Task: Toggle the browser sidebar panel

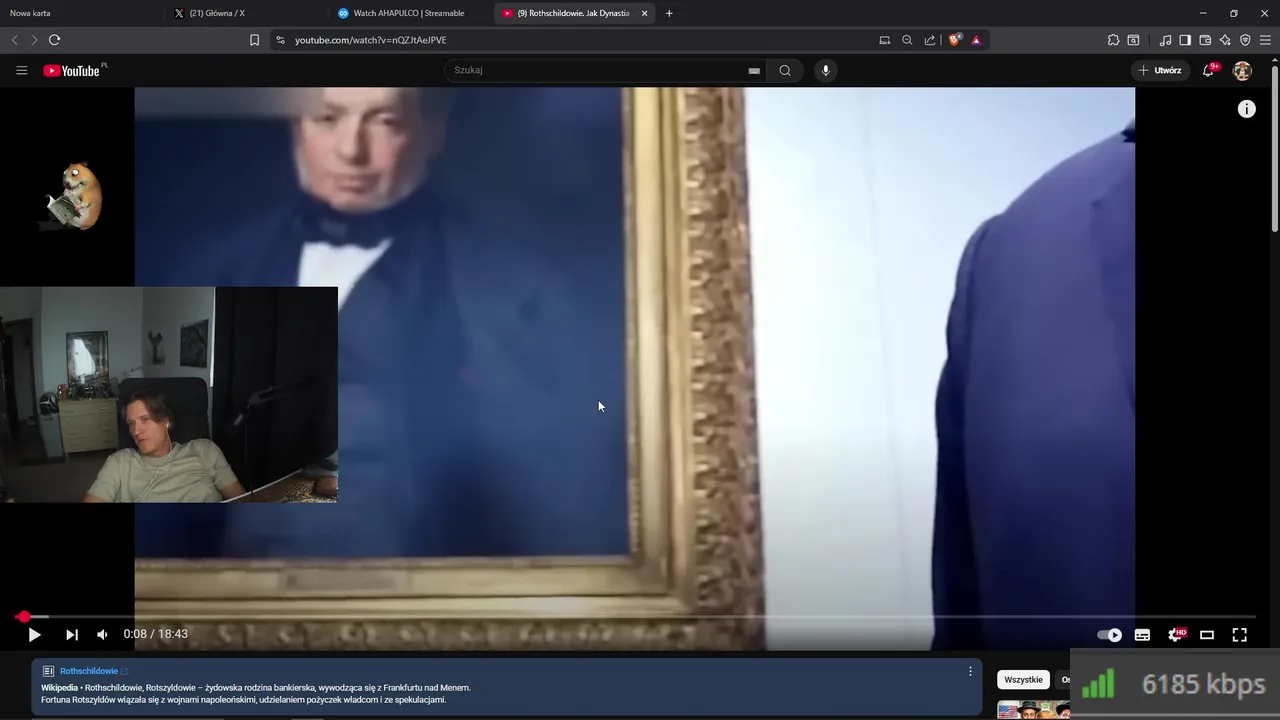Action: tap(1185, 40)
